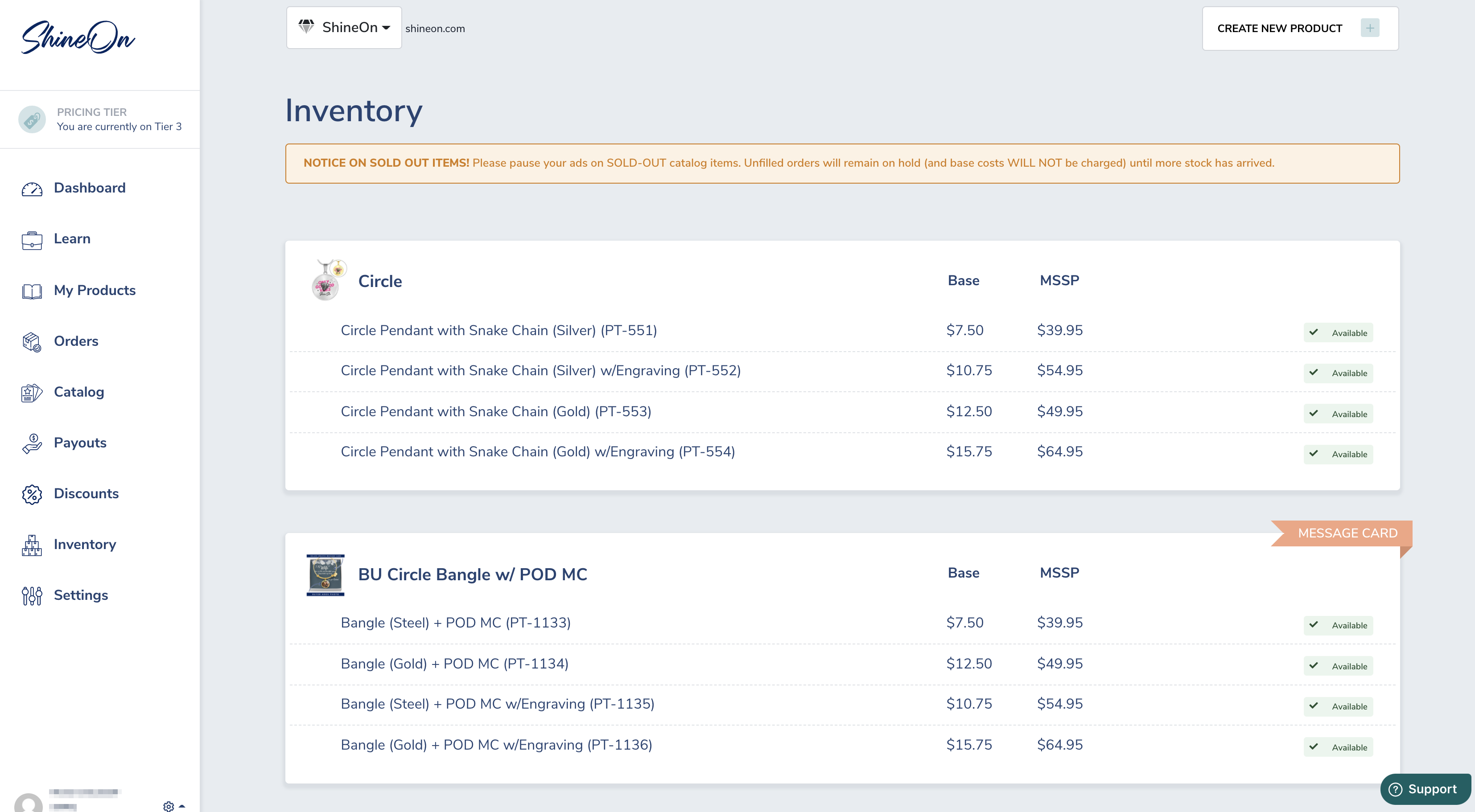Click the Inventory boxes icon
Screen dimensions: 1475x812
pos(32,545)
